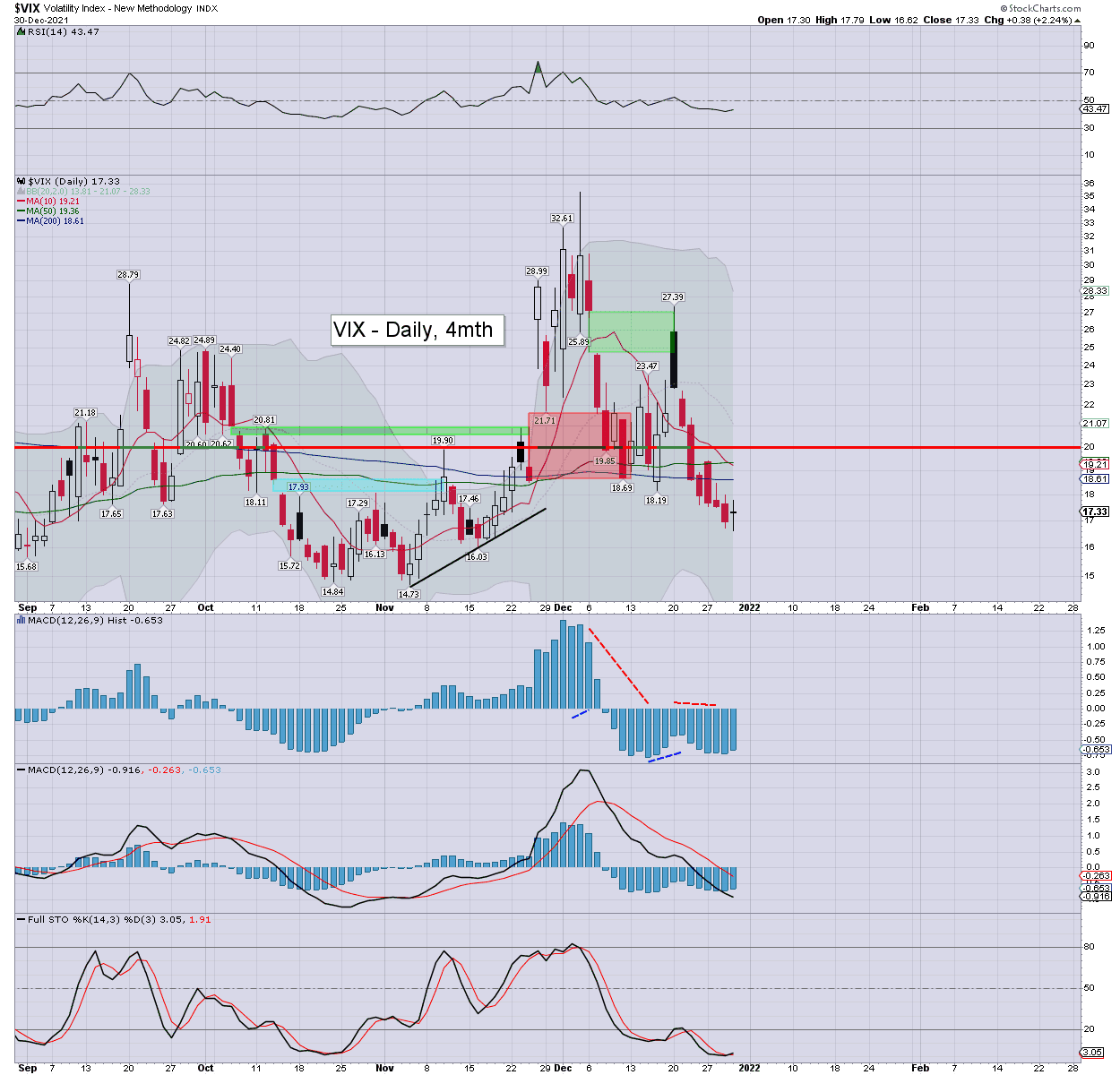Click the 14.84 low price label
The height and width of the screenshot is (1075, 1120).
pyautogui.click(x=332, y=592)
